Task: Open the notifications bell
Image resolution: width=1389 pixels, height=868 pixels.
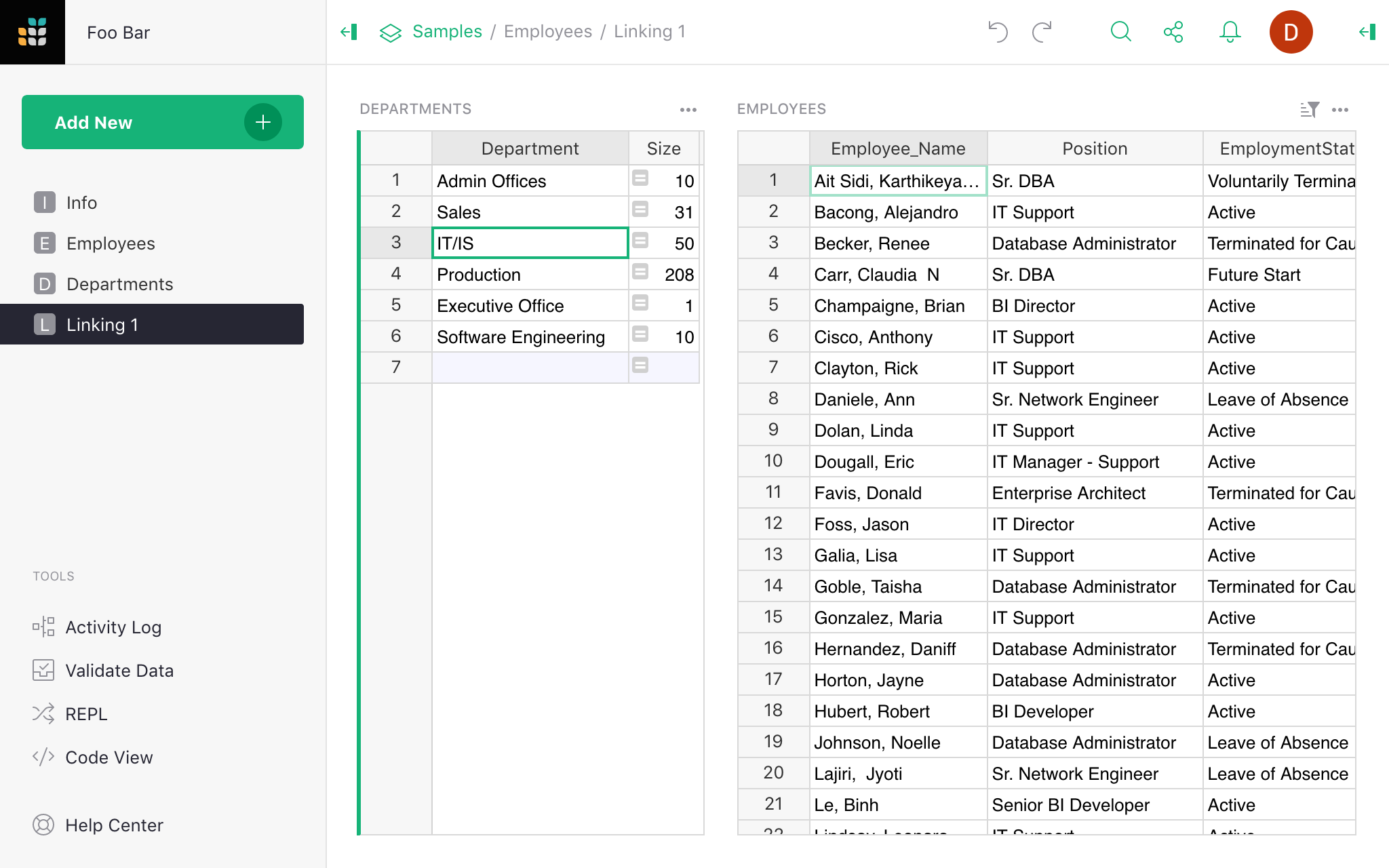Action: 1230,32
